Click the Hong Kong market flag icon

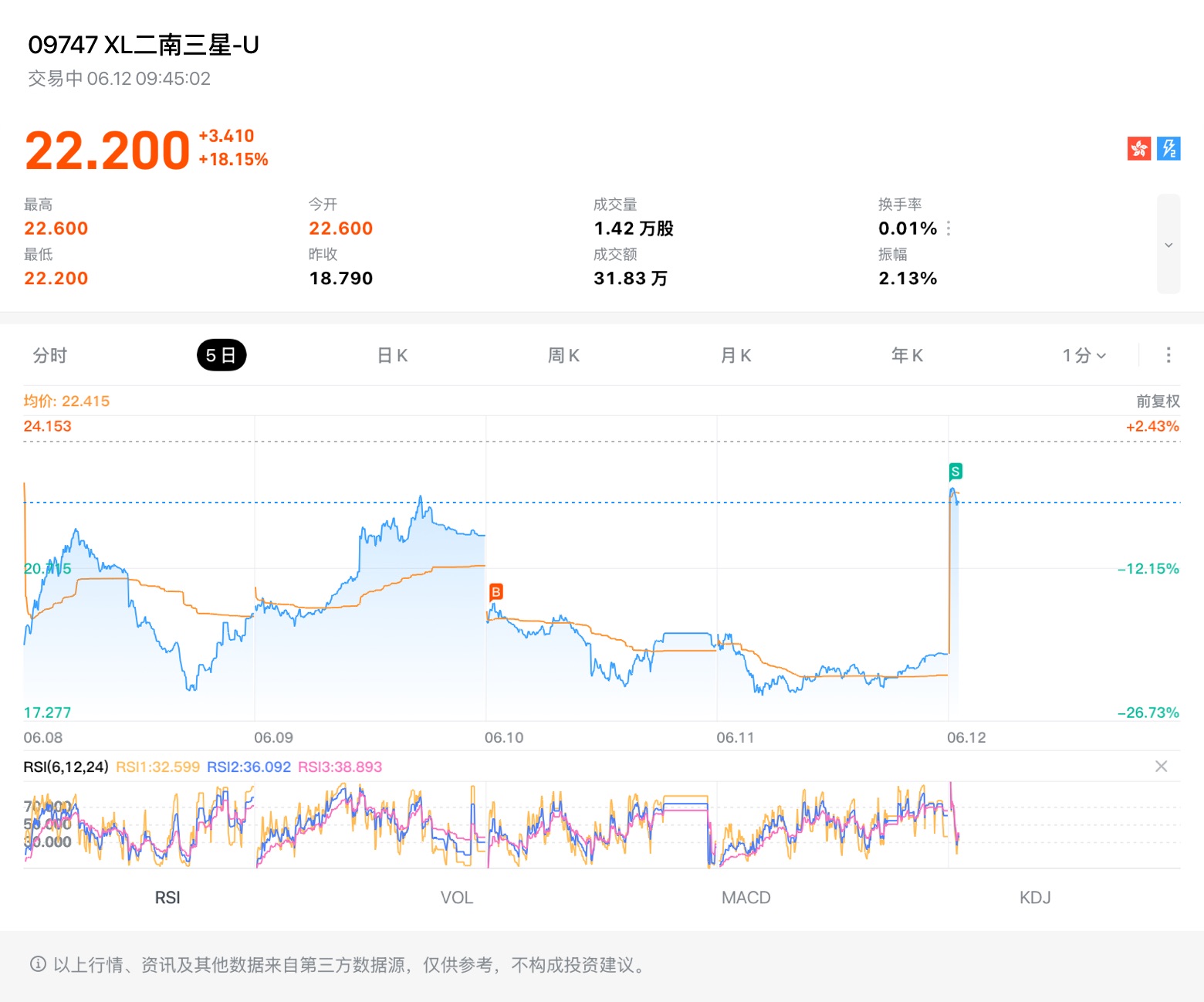pyautogui.click(x=1138, y=148)
